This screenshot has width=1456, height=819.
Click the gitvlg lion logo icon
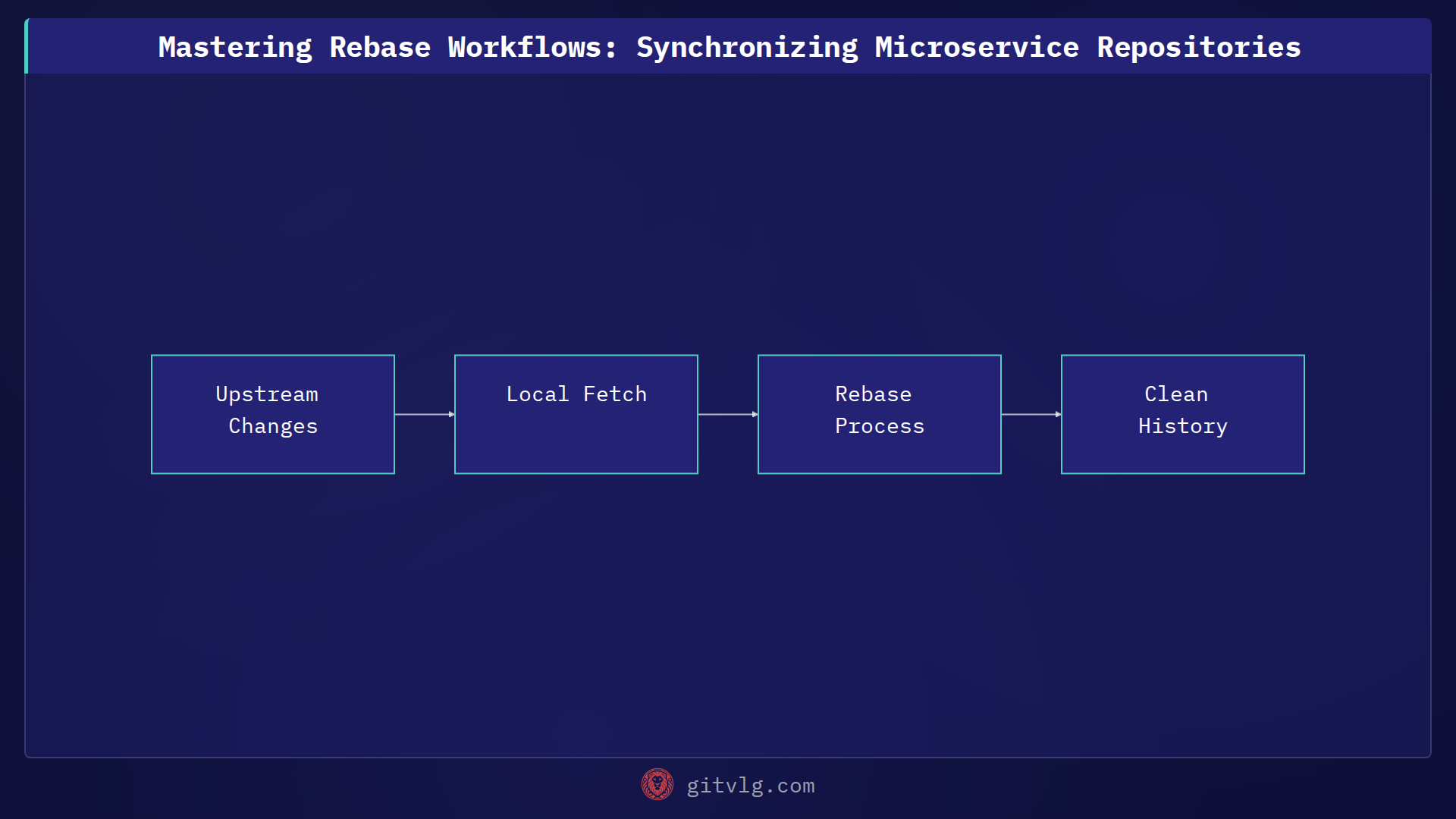point(657,785)
